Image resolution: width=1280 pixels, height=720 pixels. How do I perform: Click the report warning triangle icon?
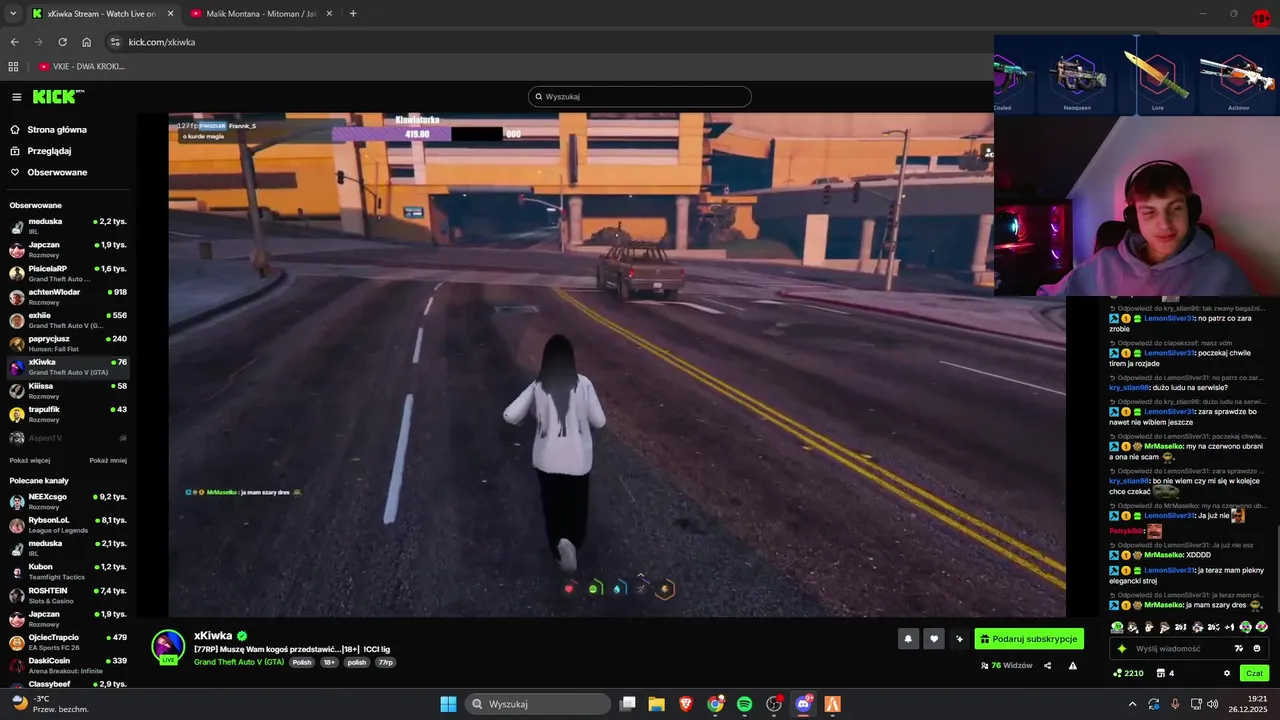(x=1073, y=665)
